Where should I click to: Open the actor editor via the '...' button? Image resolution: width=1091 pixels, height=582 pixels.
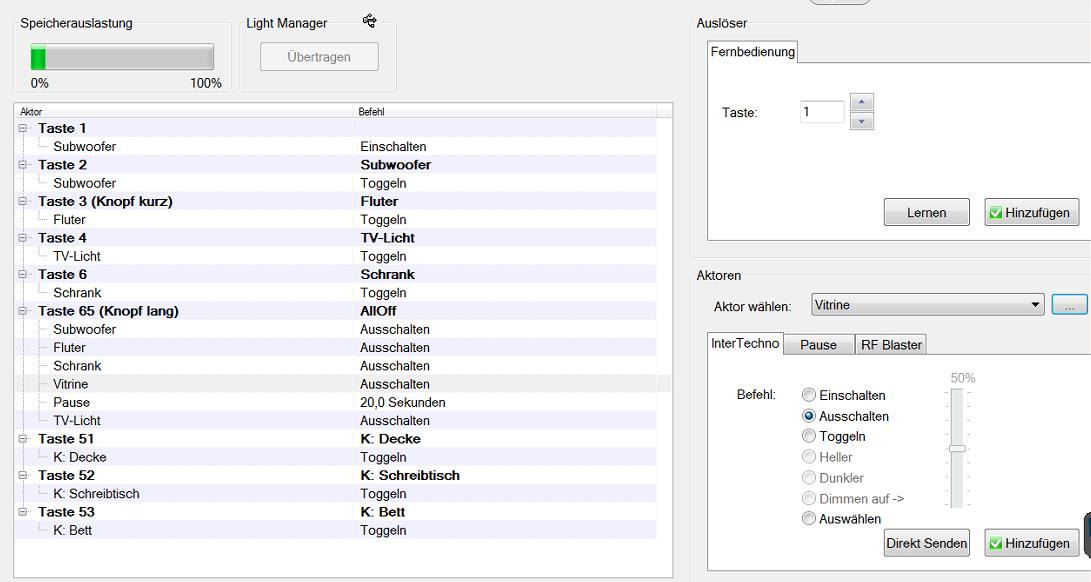point(1069,305)
